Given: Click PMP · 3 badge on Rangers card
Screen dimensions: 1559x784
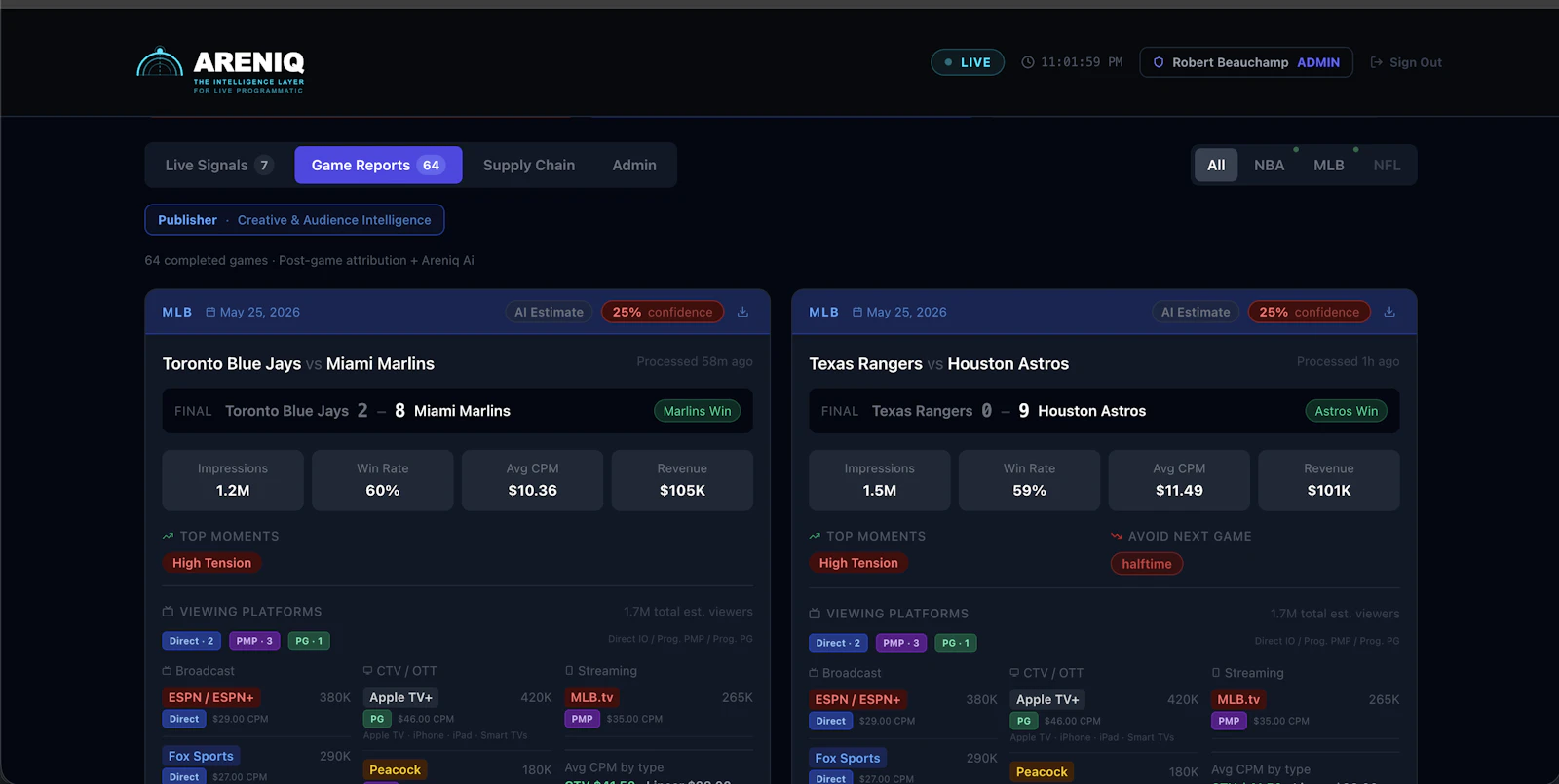Looking at the screenshot, I should point(901,643).
